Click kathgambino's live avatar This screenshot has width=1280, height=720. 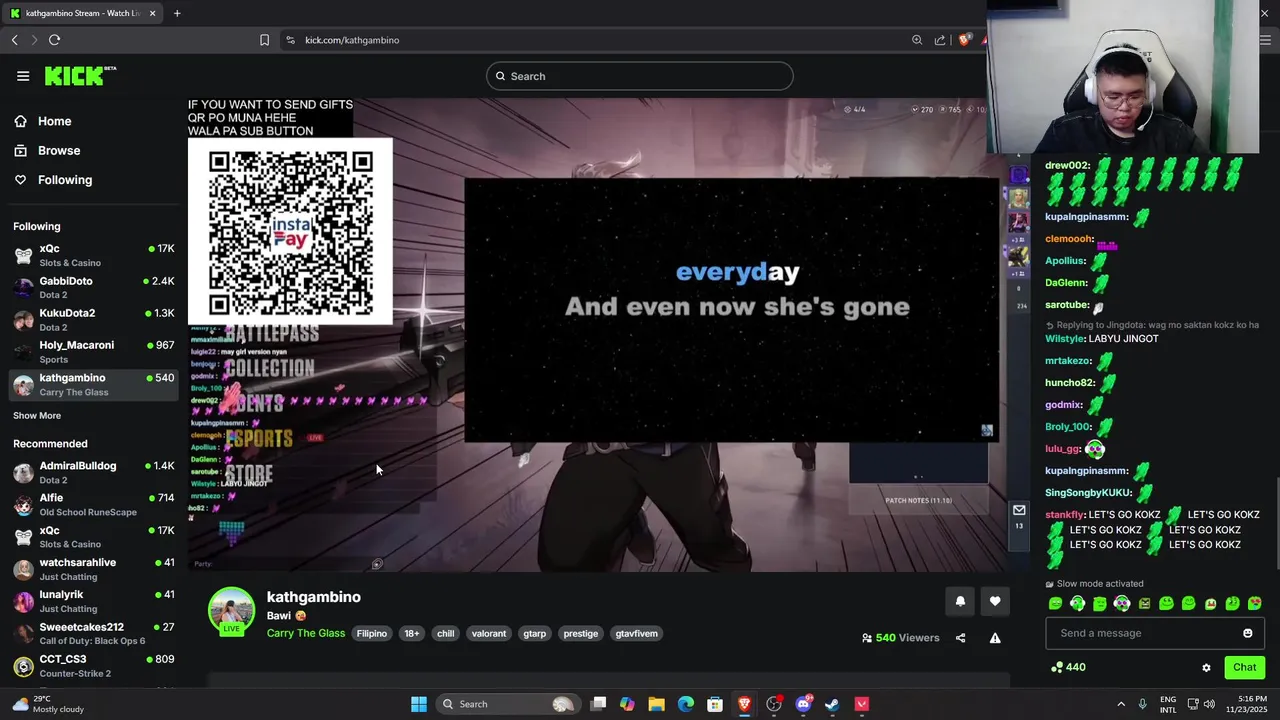tap(231, 611)
